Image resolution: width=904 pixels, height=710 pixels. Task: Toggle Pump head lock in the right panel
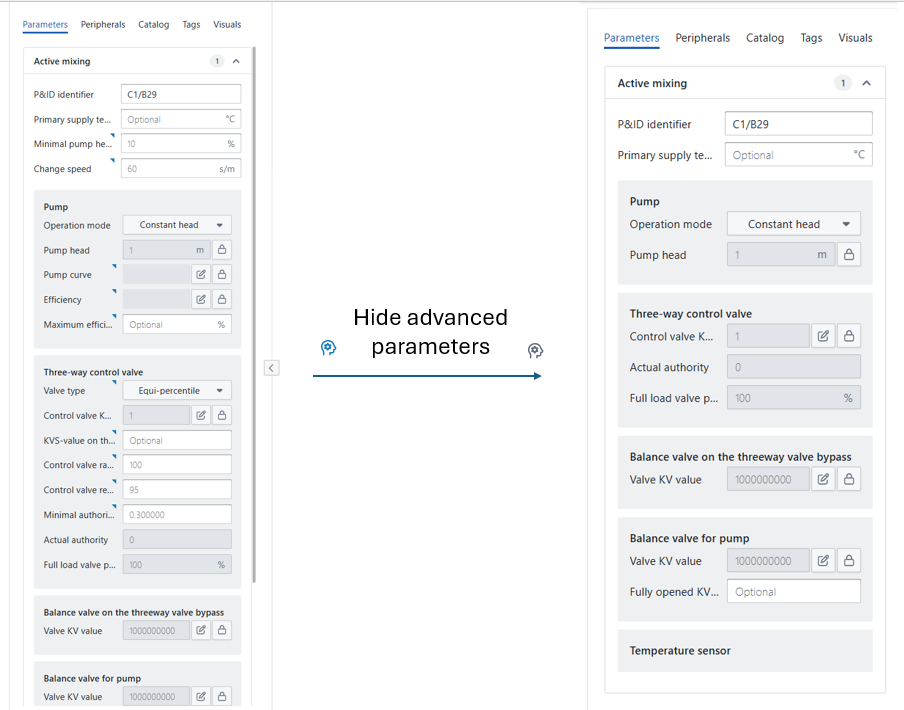(x=849, y=255)
